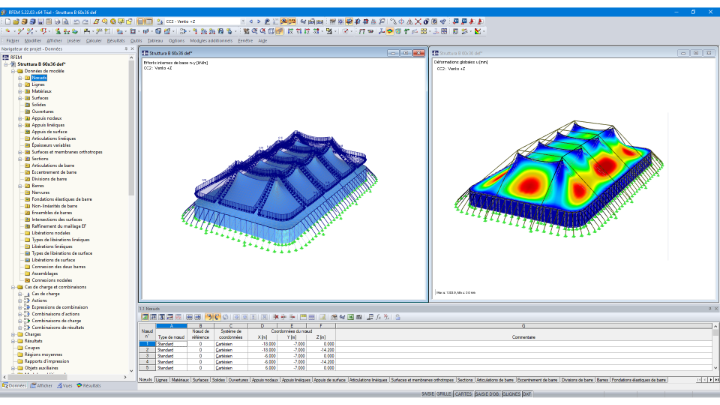The image size is (720, 405).
Task: Click tab strip scroll-right arrow
Action: coord(711,380)
